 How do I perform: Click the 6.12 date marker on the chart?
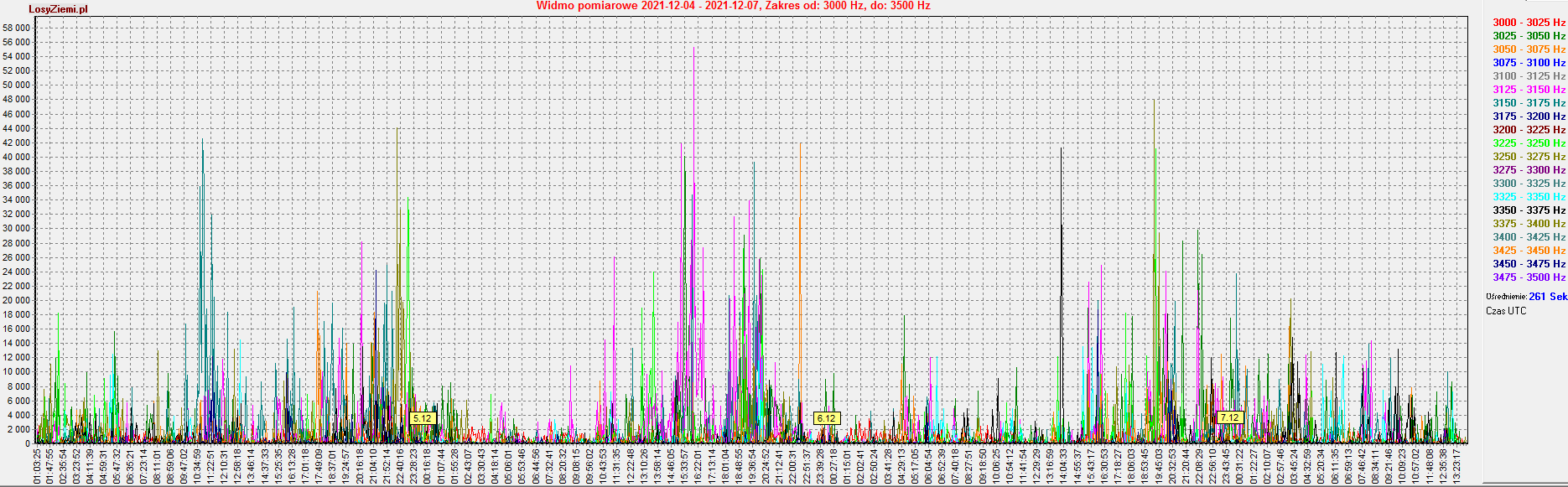[826, 418]
